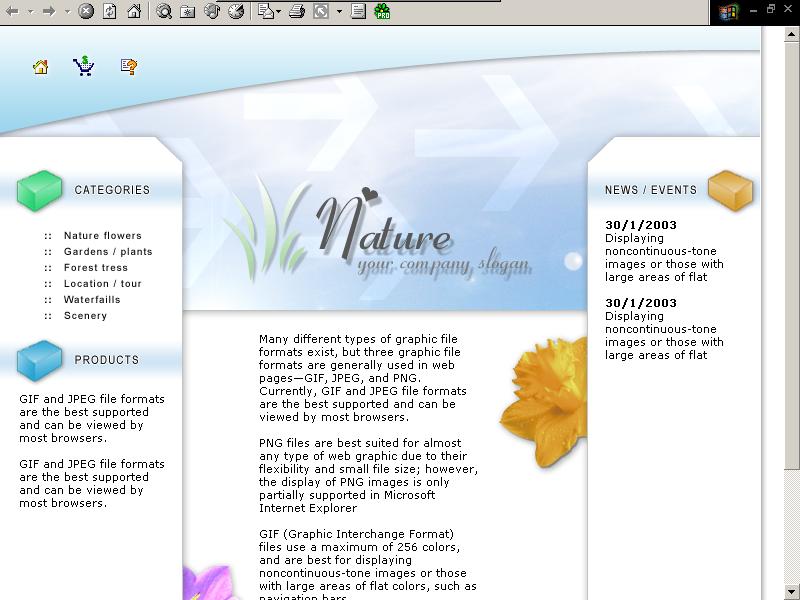The height and width of the screenshot is (600, 800).
Task: Click the scrollbar up arrow
Action: (x=791, y=35)
